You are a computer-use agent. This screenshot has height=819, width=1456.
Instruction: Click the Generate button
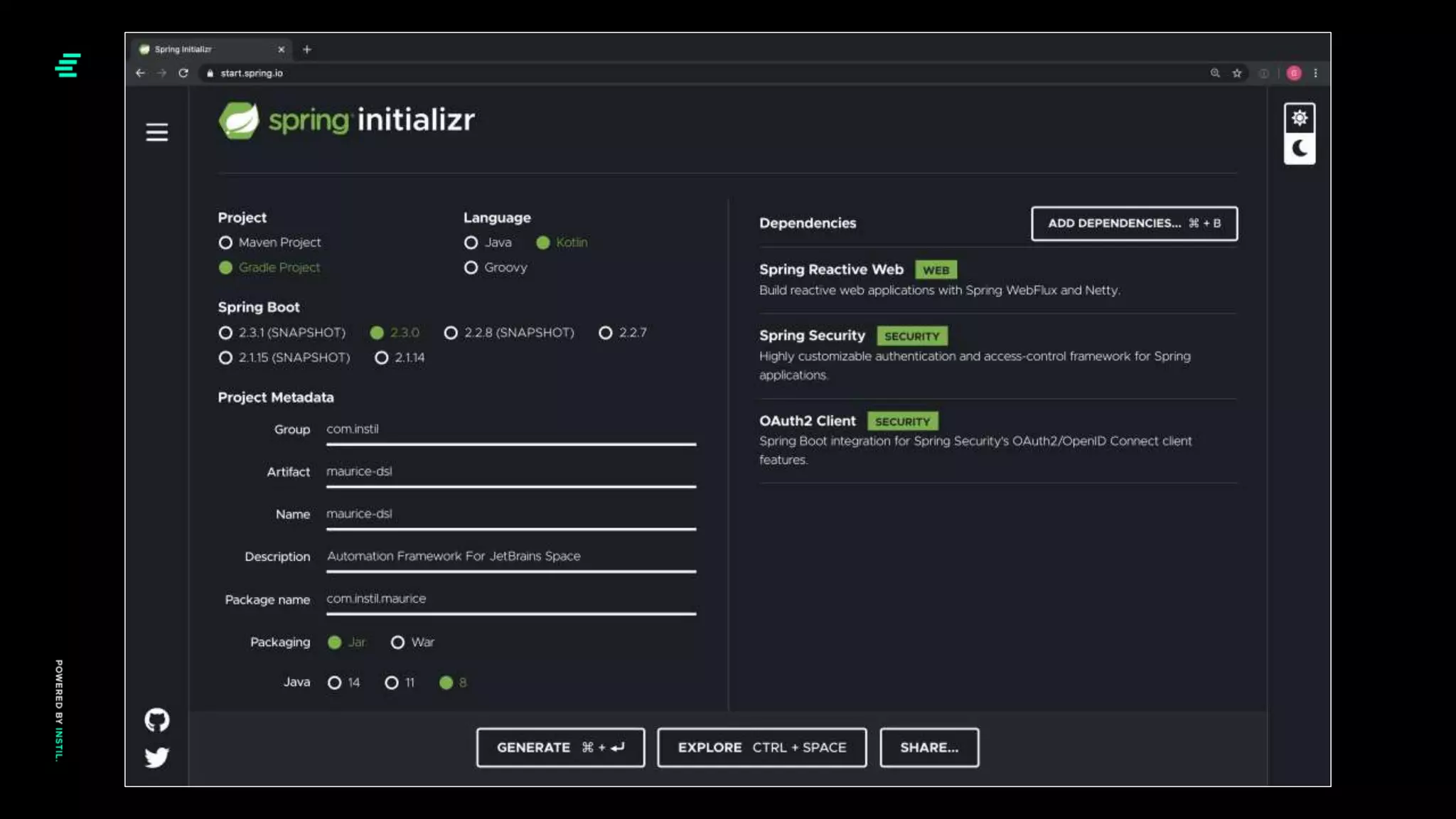[x=560, y=747]
